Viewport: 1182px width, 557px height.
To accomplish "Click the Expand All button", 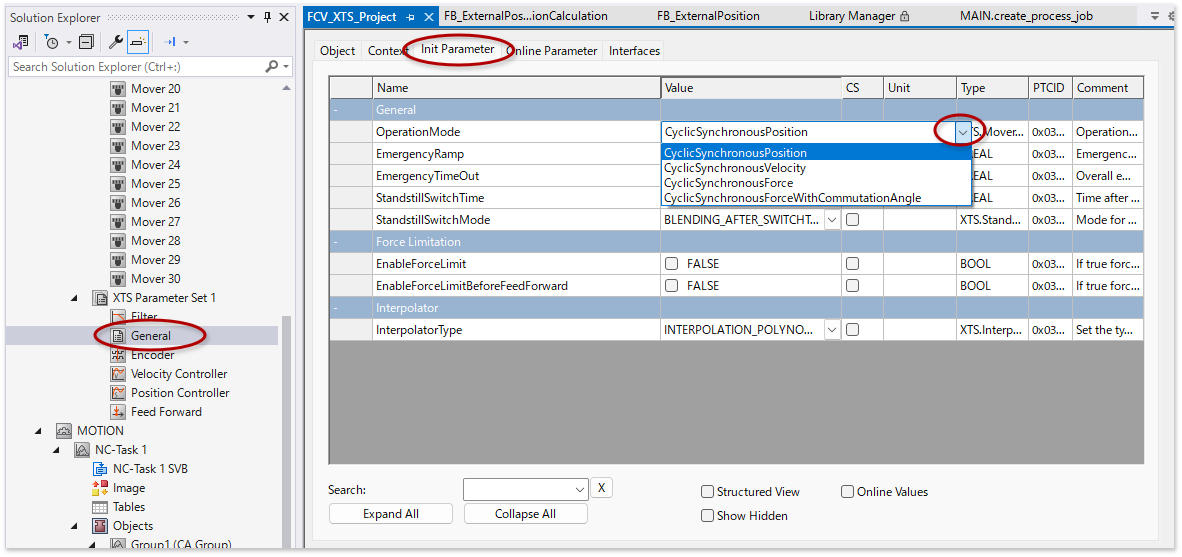I will click(x=390, y=514).
